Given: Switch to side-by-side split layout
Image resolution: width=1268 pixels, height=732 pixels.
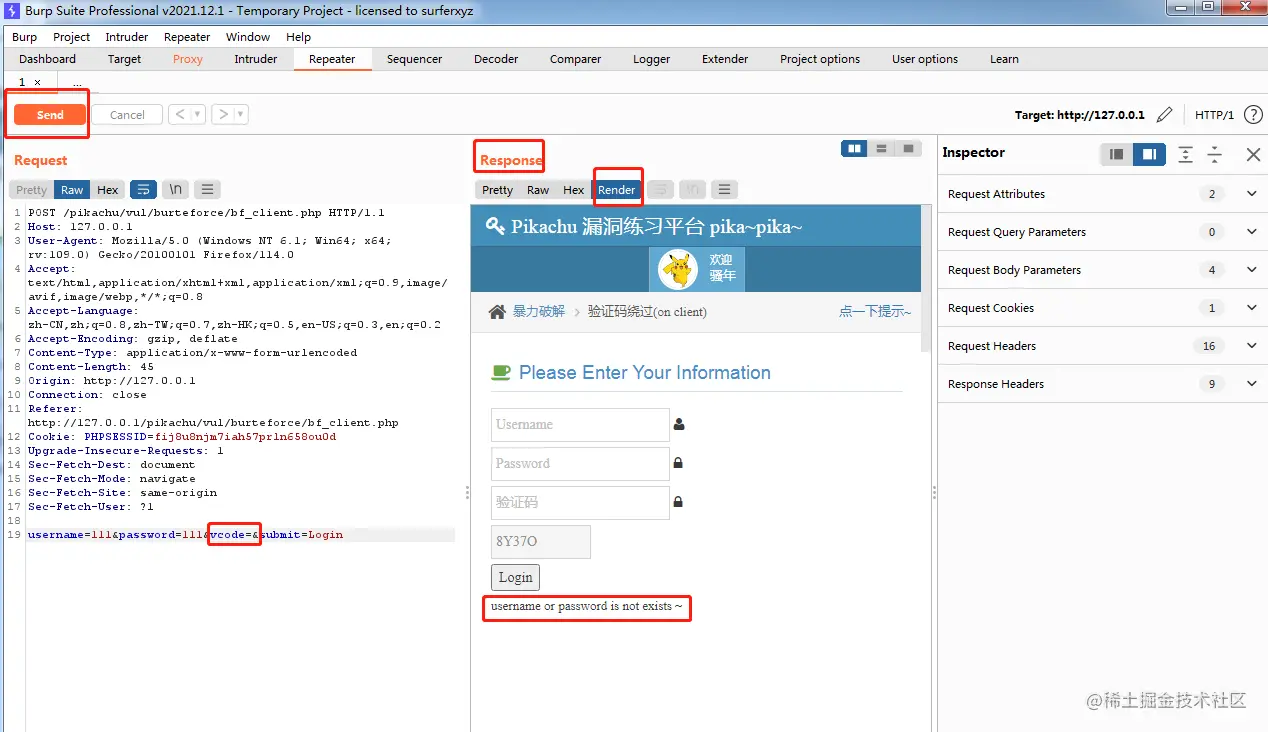Looking at the screenshot, I should point(854,149).
